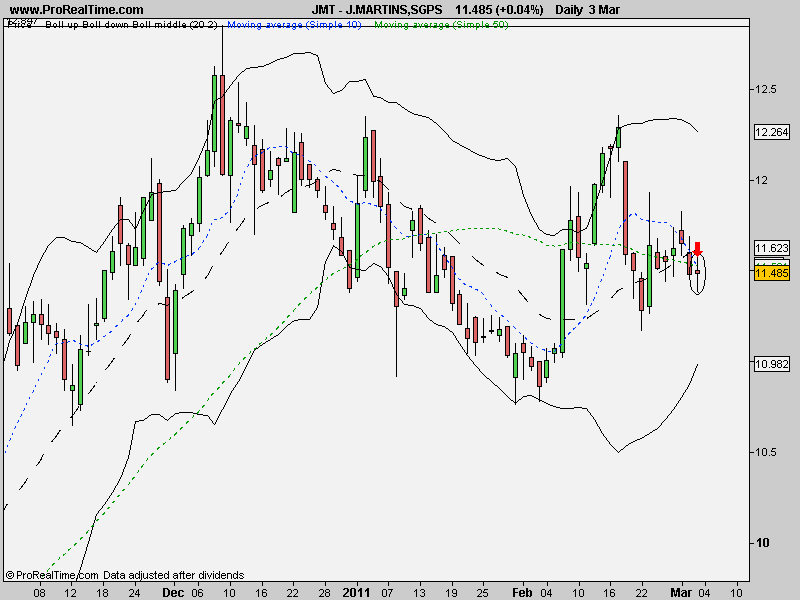Click the 08 date label on time axis

coord(39,593)
